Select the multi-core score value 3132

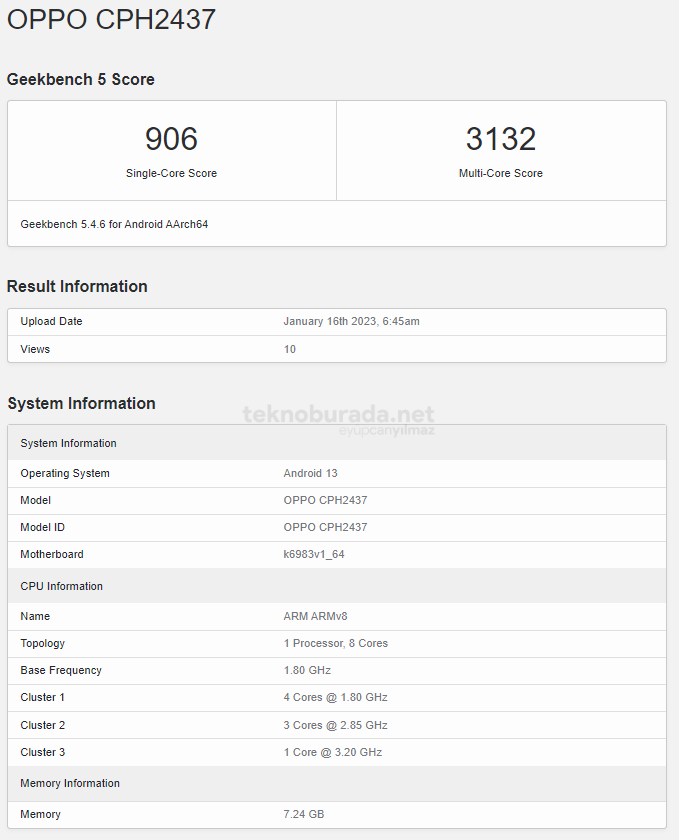tap(500, 139)
